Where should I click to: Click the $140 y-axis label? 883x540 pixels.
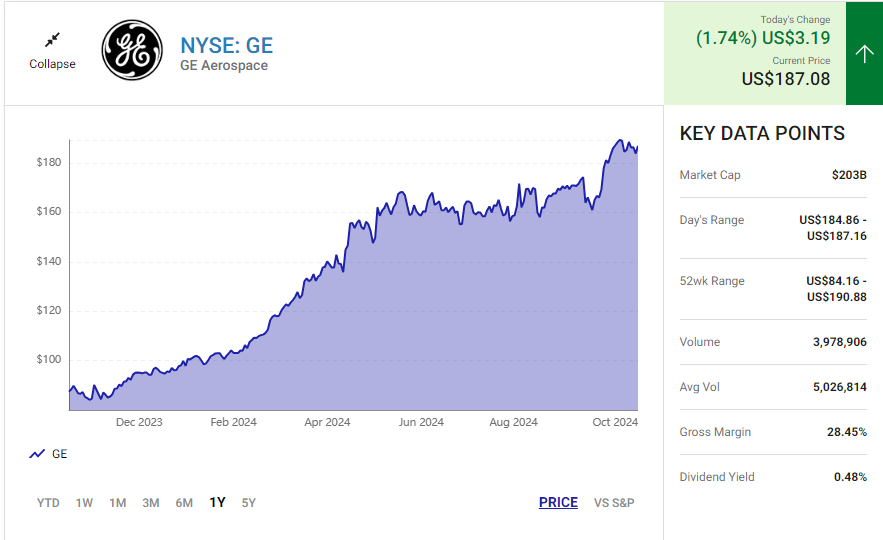pyautogui.click(x=49, y=261)
